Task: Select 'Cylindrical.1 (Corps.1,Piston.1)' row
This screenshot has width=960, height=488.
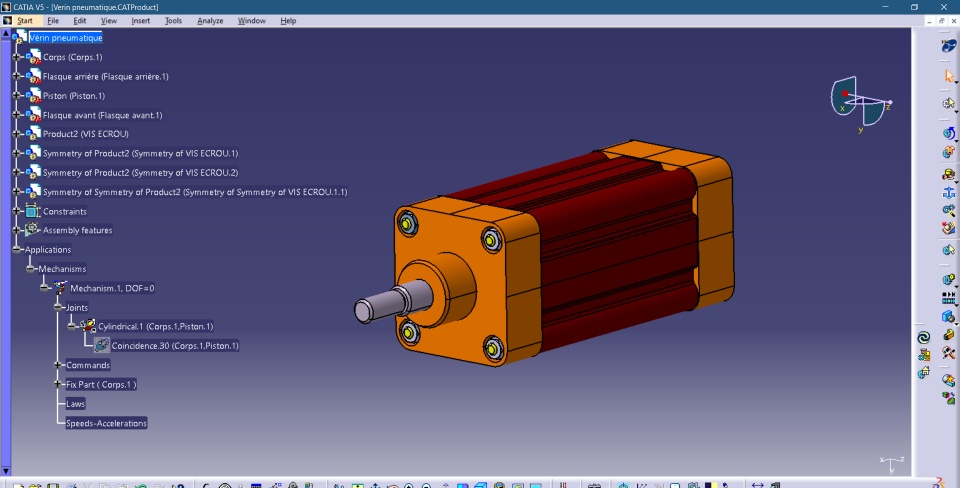Action: click(x=156, y=326)
